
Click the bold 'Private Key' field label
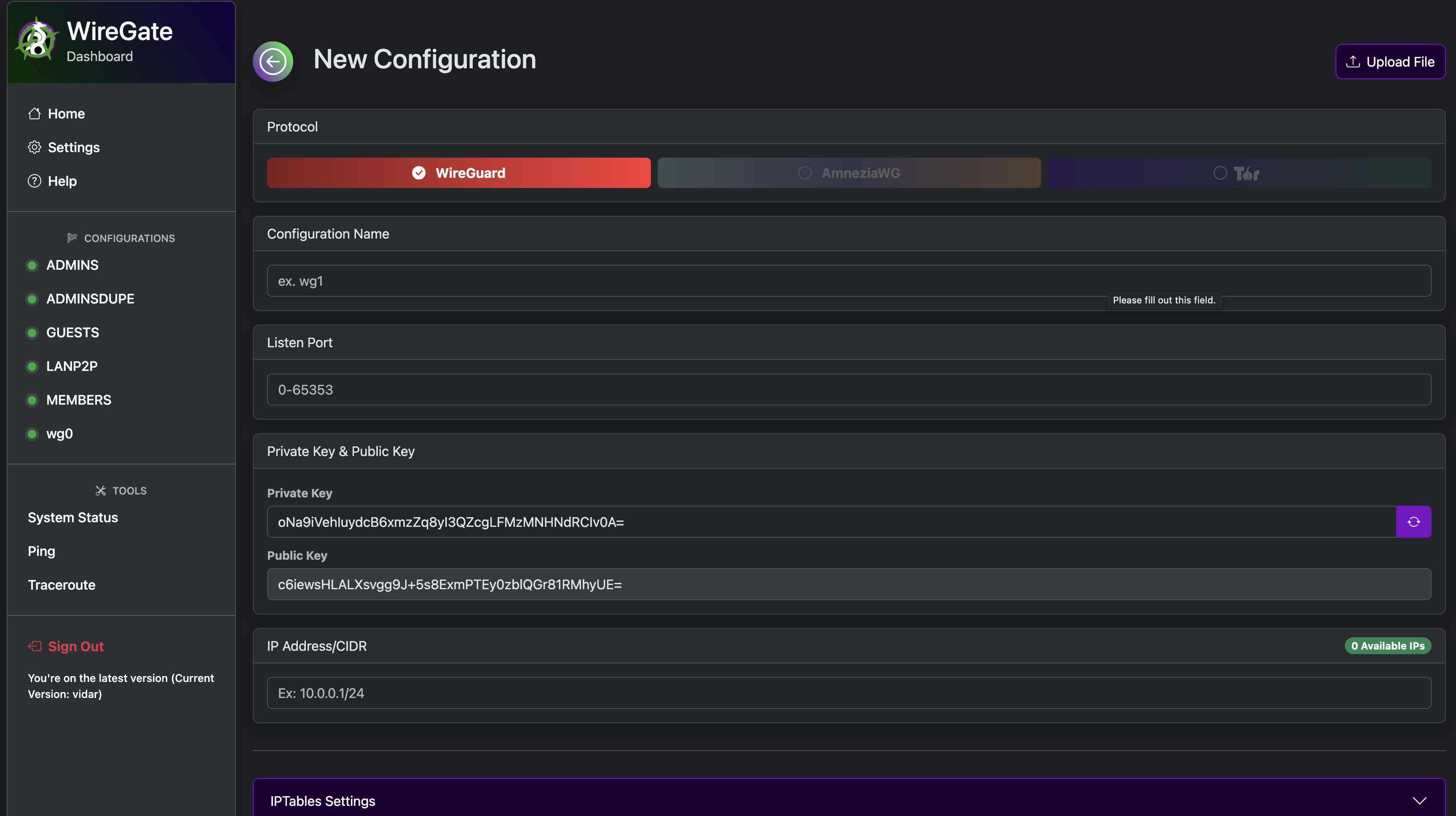point(300,493)
